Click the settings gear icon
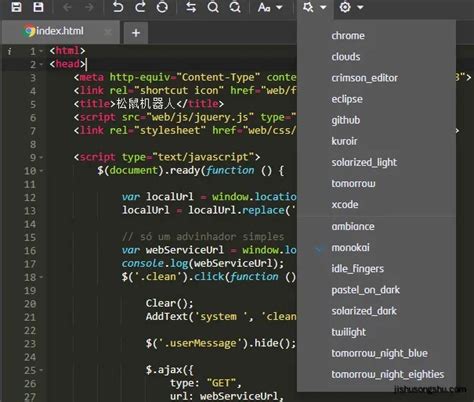 point(345,7)
